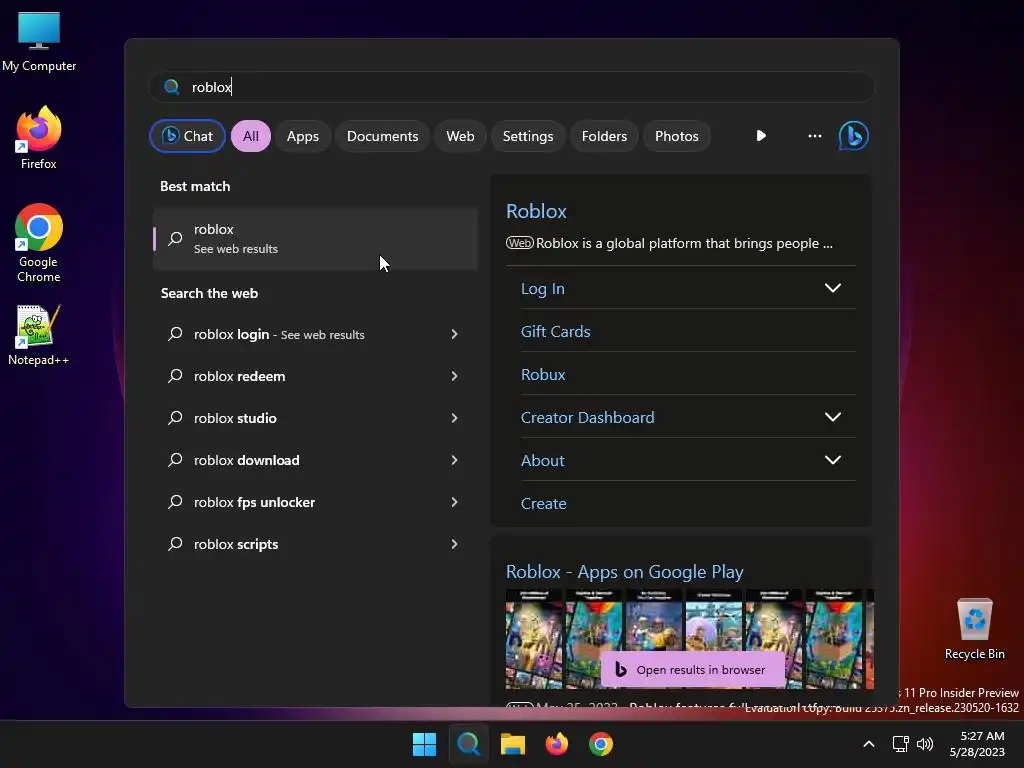Open the Robux link
The width and height of the screenshot is (1024, 768).
point(543,374)
